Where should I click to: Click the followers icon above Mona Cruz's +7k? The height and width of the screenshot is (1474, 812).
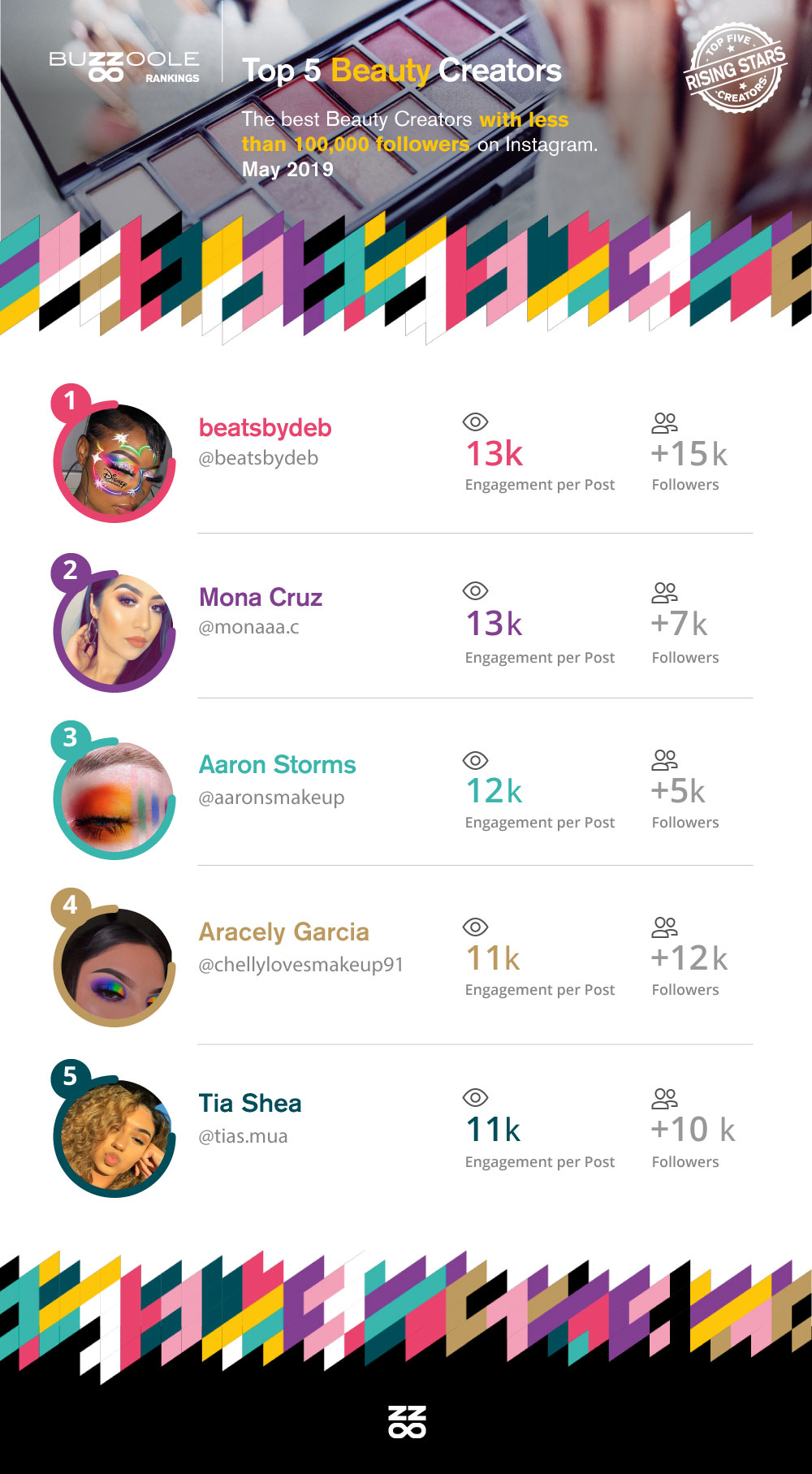point(664,592)
